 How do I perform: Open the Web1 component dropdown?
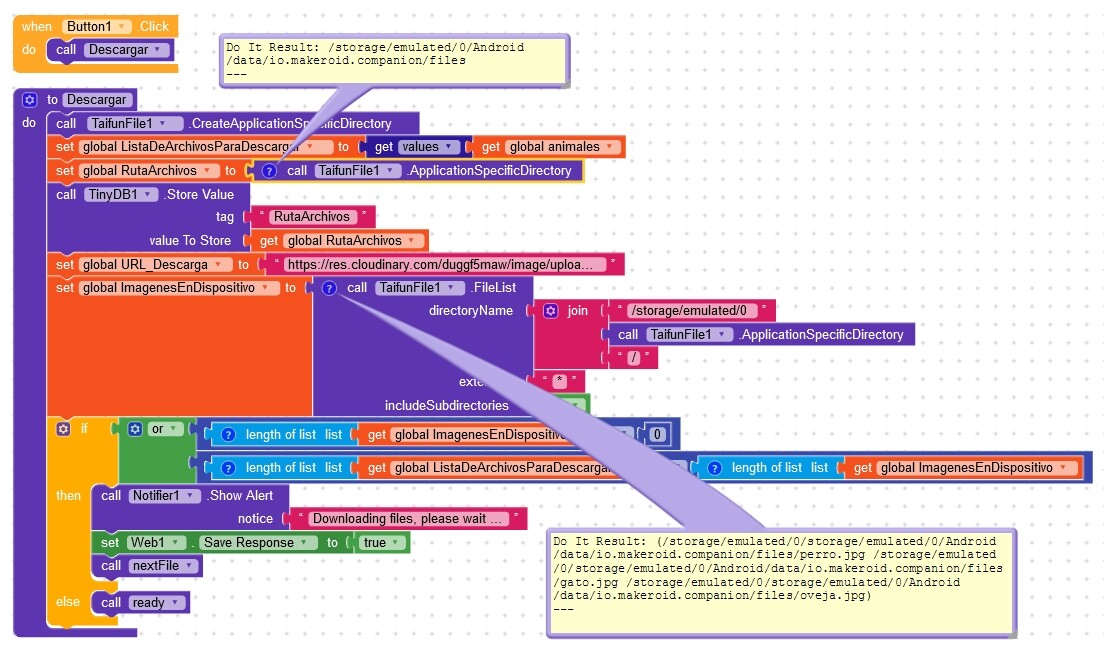[156, 543]
